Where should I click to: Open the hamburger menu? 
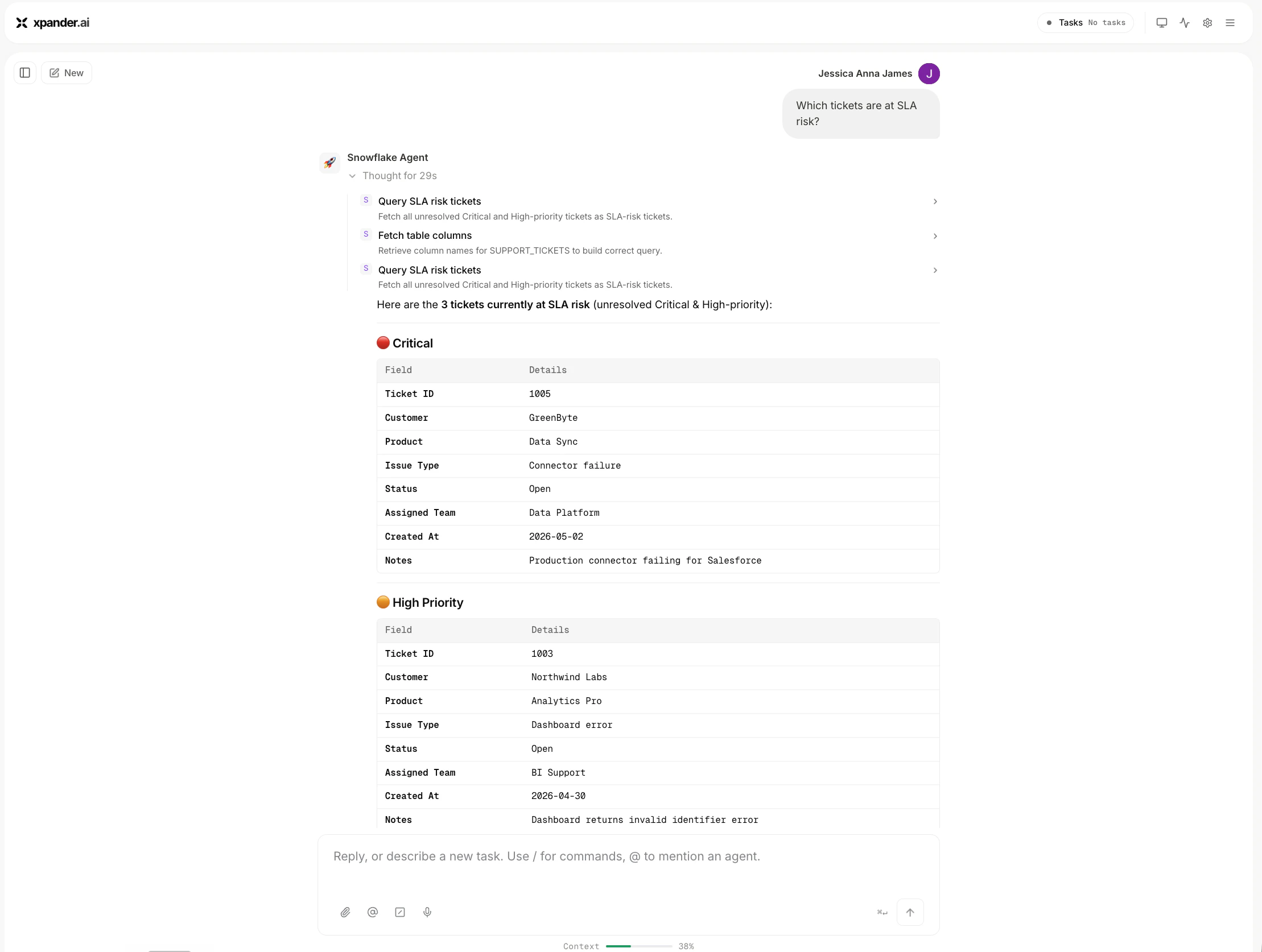tap(1230, 23)
